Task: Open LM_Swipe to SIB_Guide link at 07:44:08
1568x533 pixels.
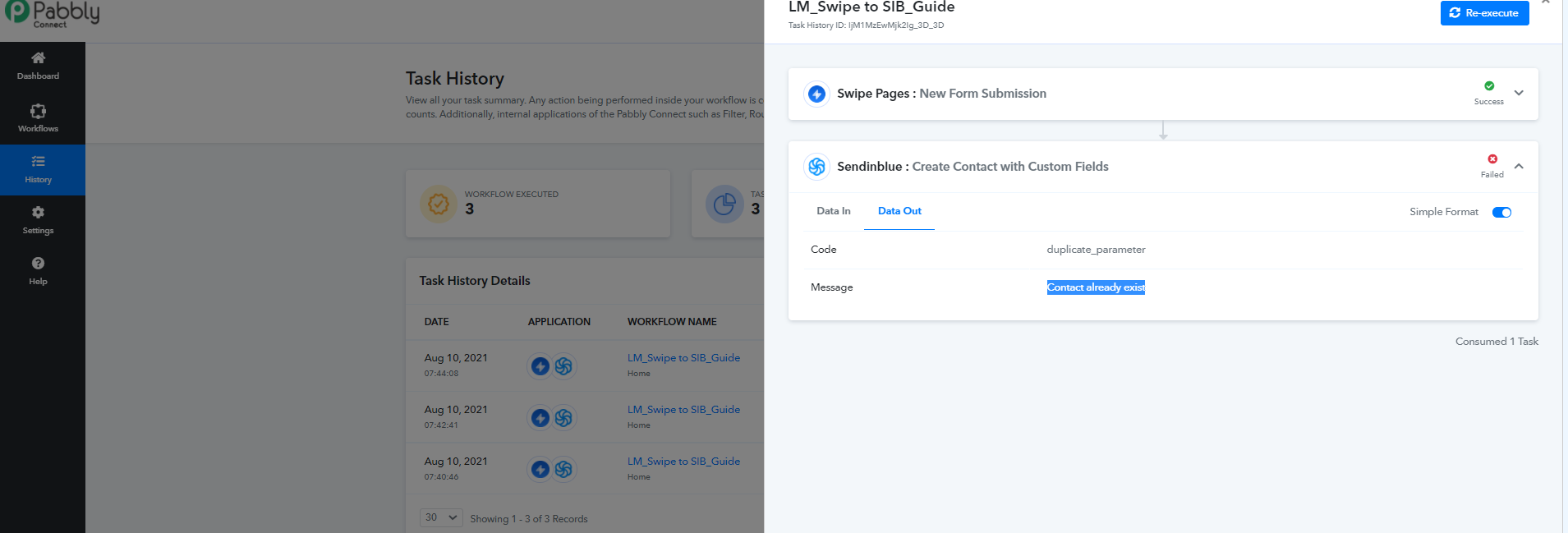Action: (x=683, y=358)
